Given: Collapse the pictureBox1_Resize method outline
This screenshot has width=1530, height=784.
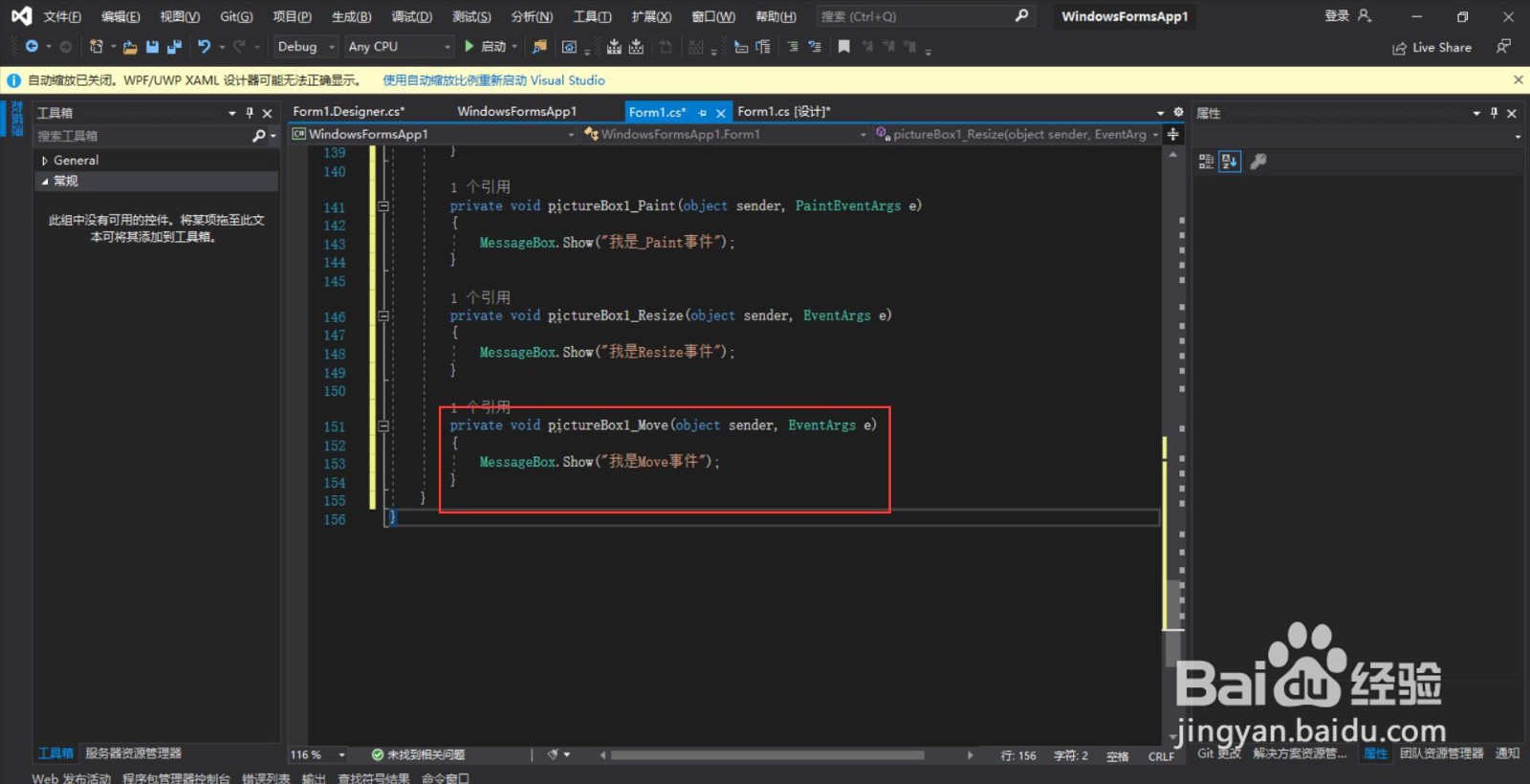Looking at the screenshot, I should 383,316.
